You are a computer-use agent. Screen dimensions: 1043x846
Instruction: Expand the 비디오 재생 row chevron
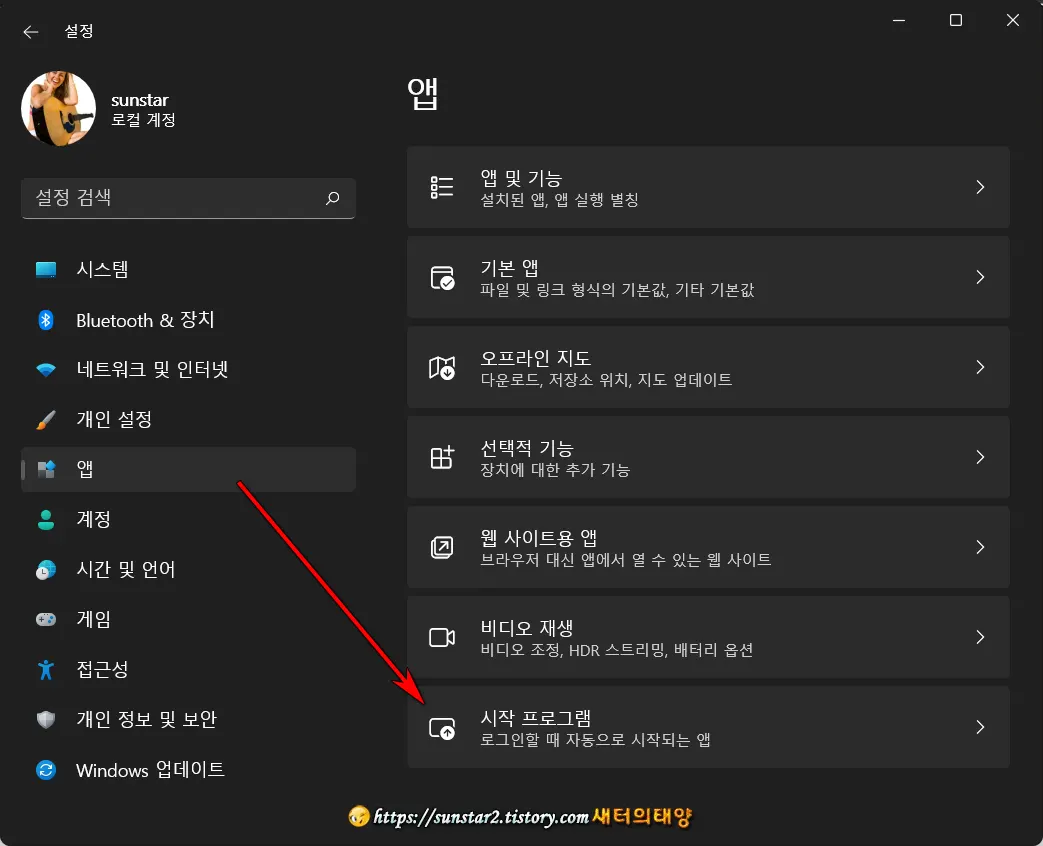(x=980, y=637)
